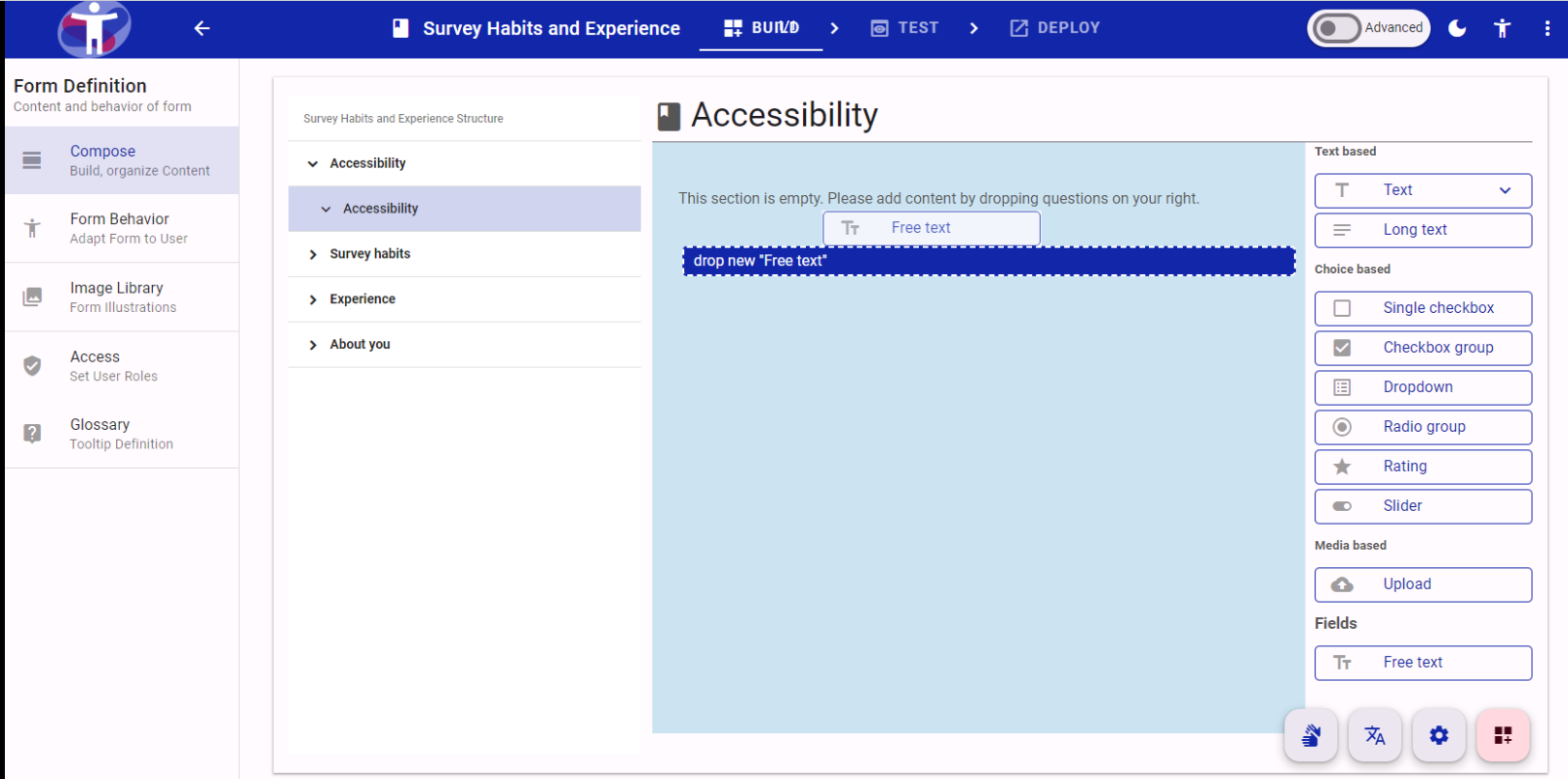The image size is (1568, 779).
Task: Switch to the BUILD tab
Action: [x=761, y=28]
